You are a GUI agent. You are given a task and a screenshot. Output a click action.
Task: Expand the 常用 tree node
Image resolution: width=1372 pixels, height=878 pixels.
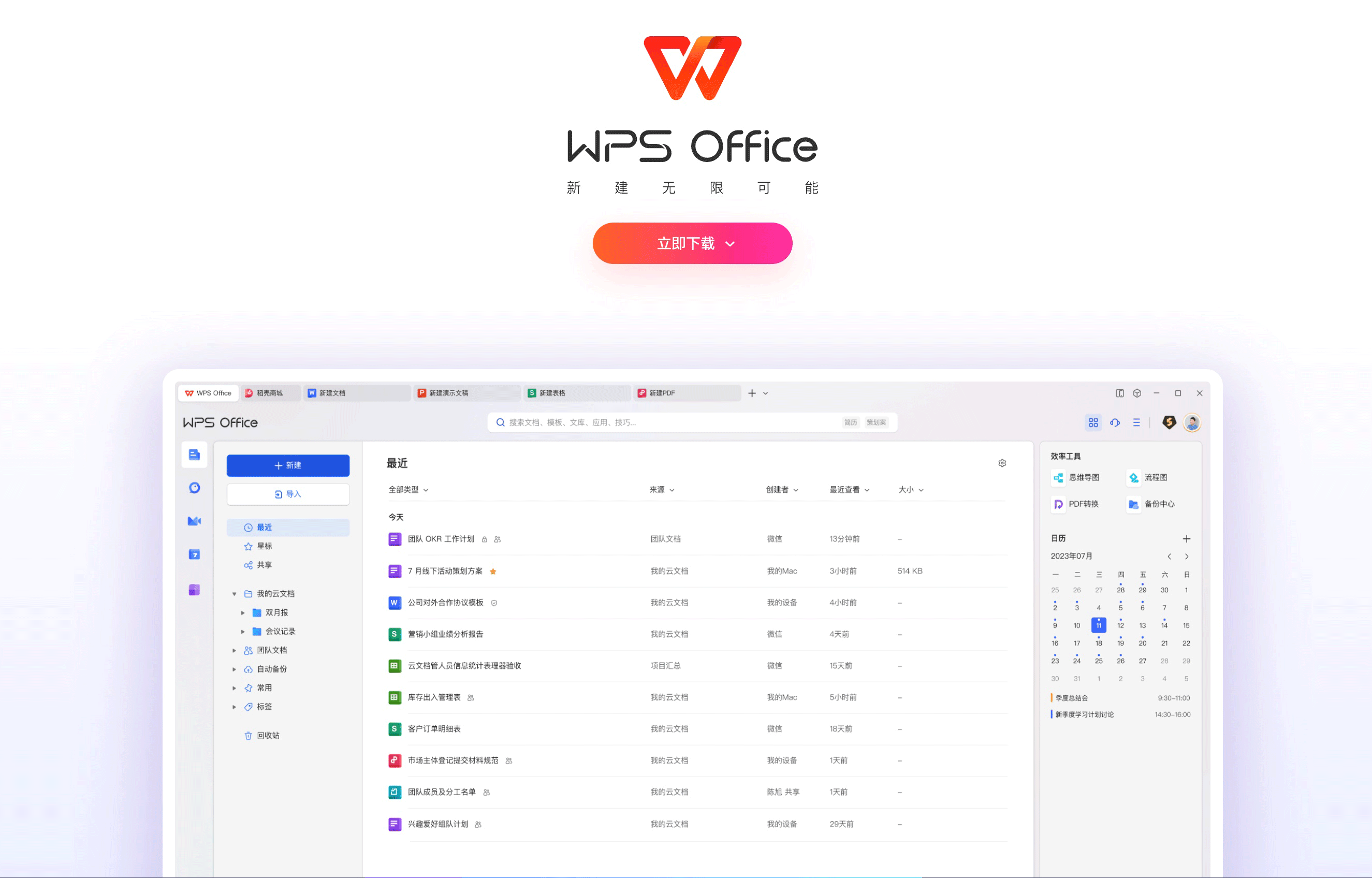234,688
